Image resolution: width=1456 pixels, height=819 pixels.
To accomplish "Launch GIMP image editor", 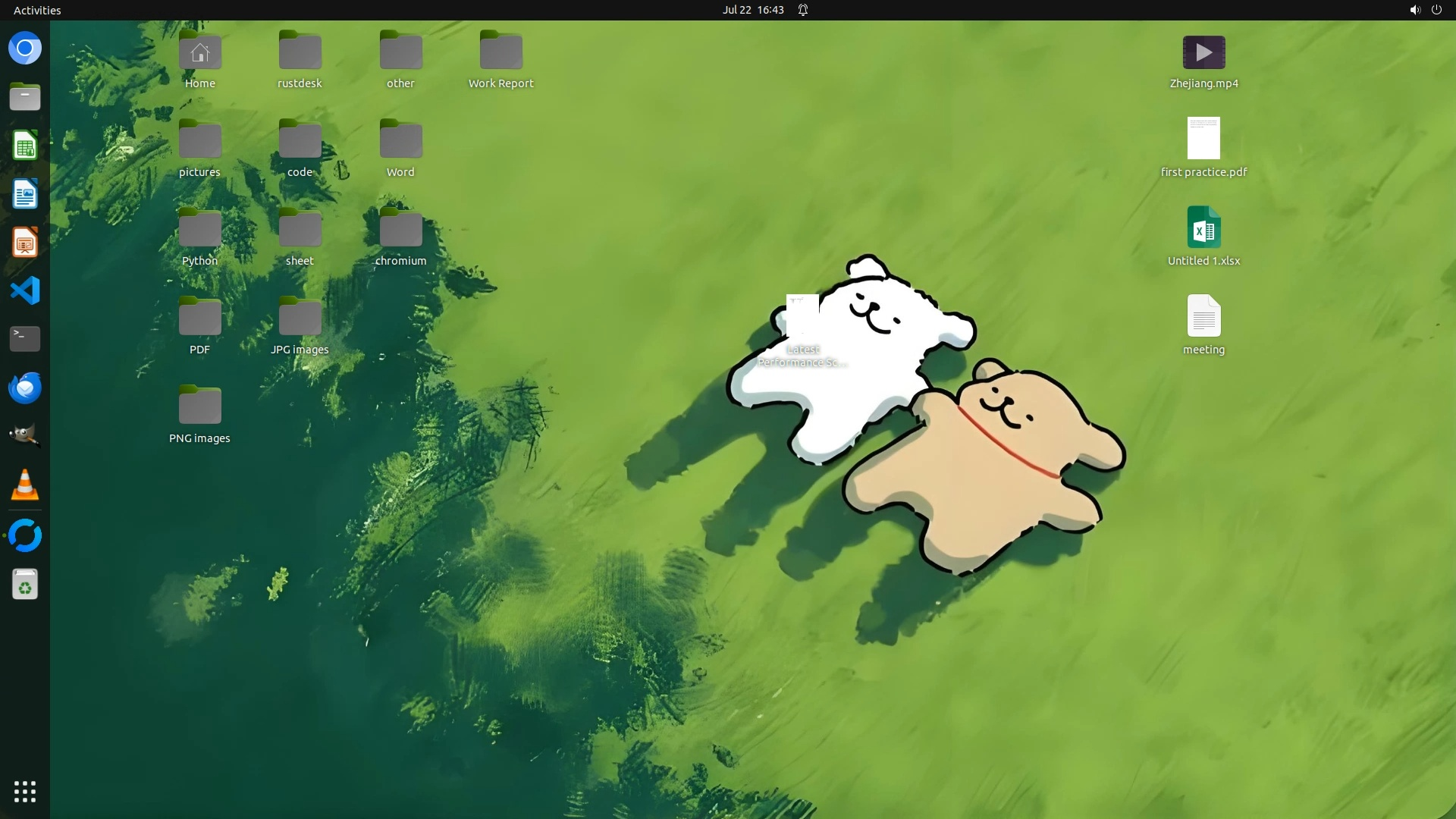I will coord(25,436).
